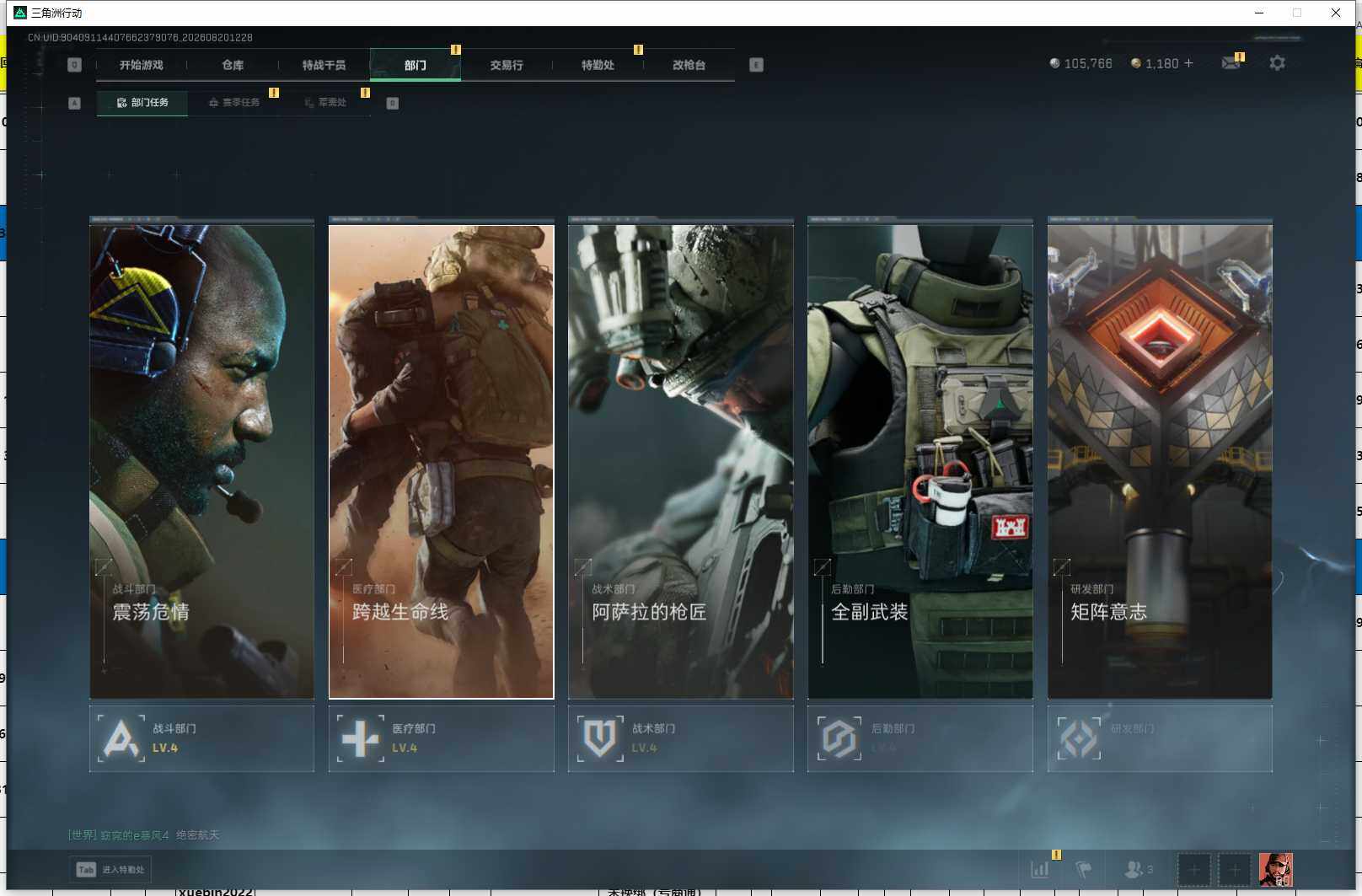1362x896 pixels.
Task: Click the 105,766 currency balance
Action: click(x=1080, y=63)
